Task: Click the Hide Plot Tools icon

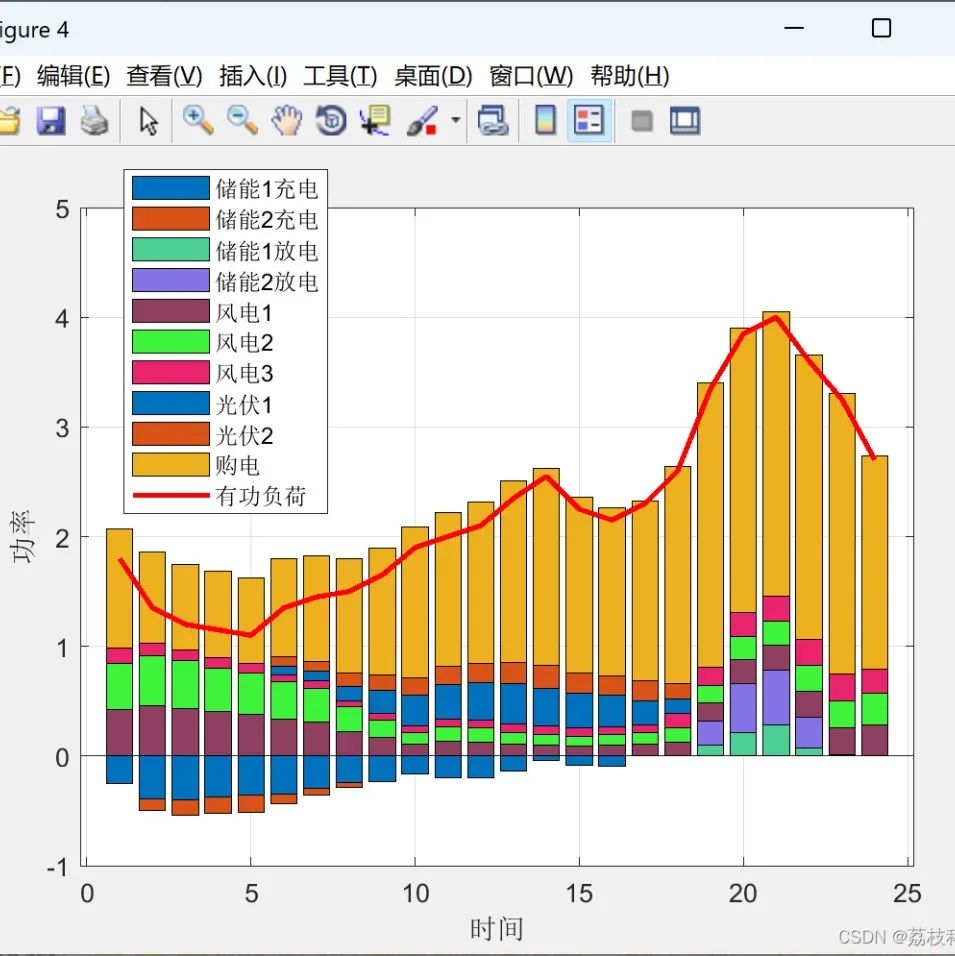Action: point(642,121)
